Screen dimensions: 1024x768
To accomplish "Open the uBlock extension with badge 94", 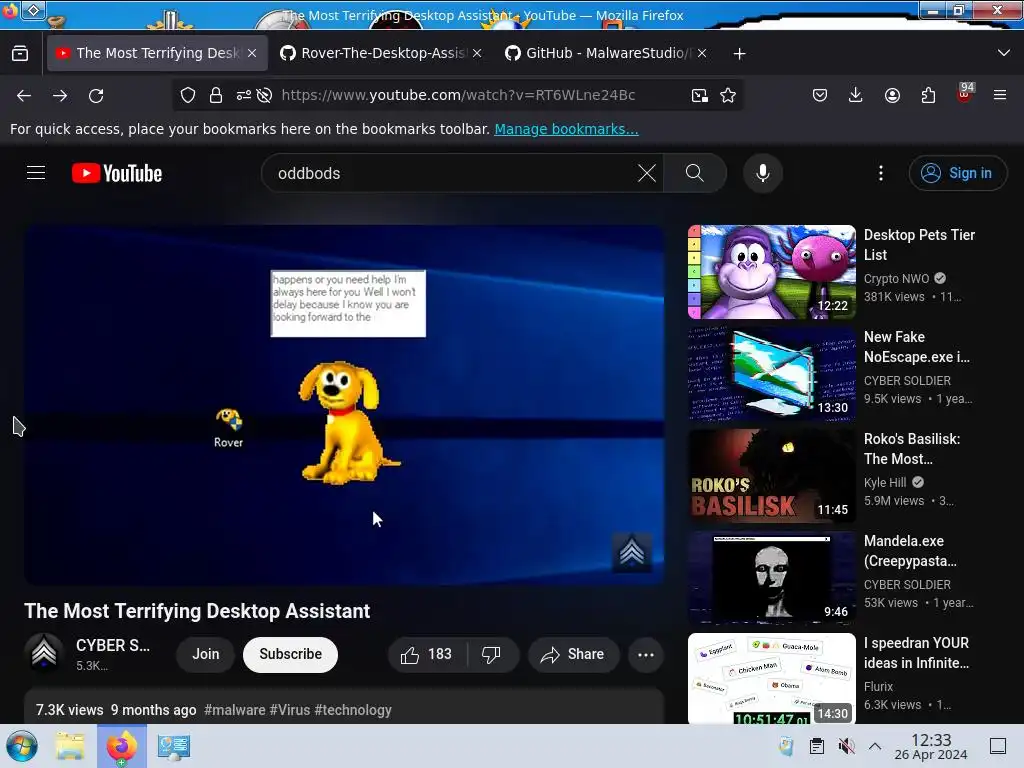I will pyautogui.click(x=965, y=93).
